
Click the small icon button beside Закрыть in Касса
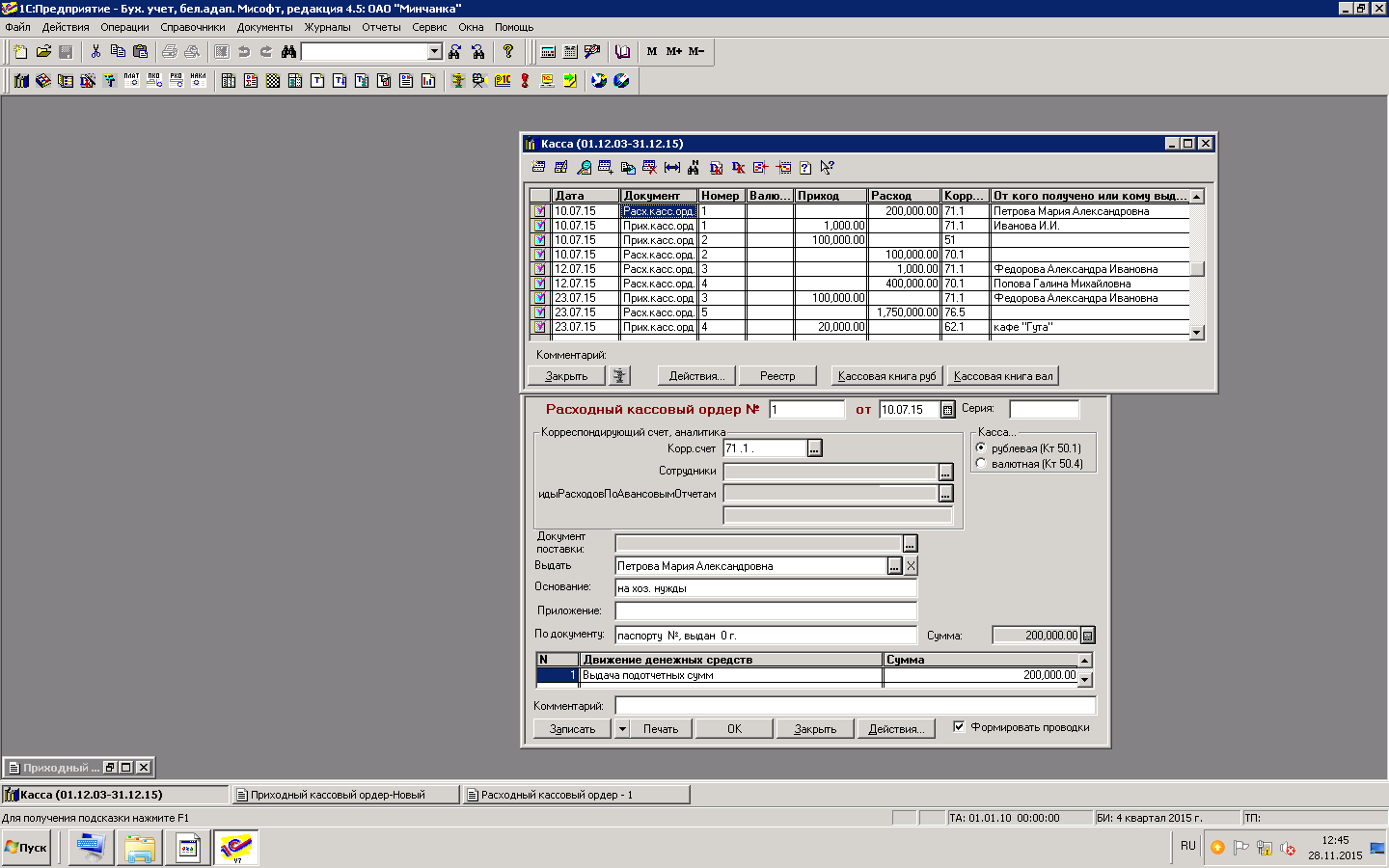(x=619, y=376)
